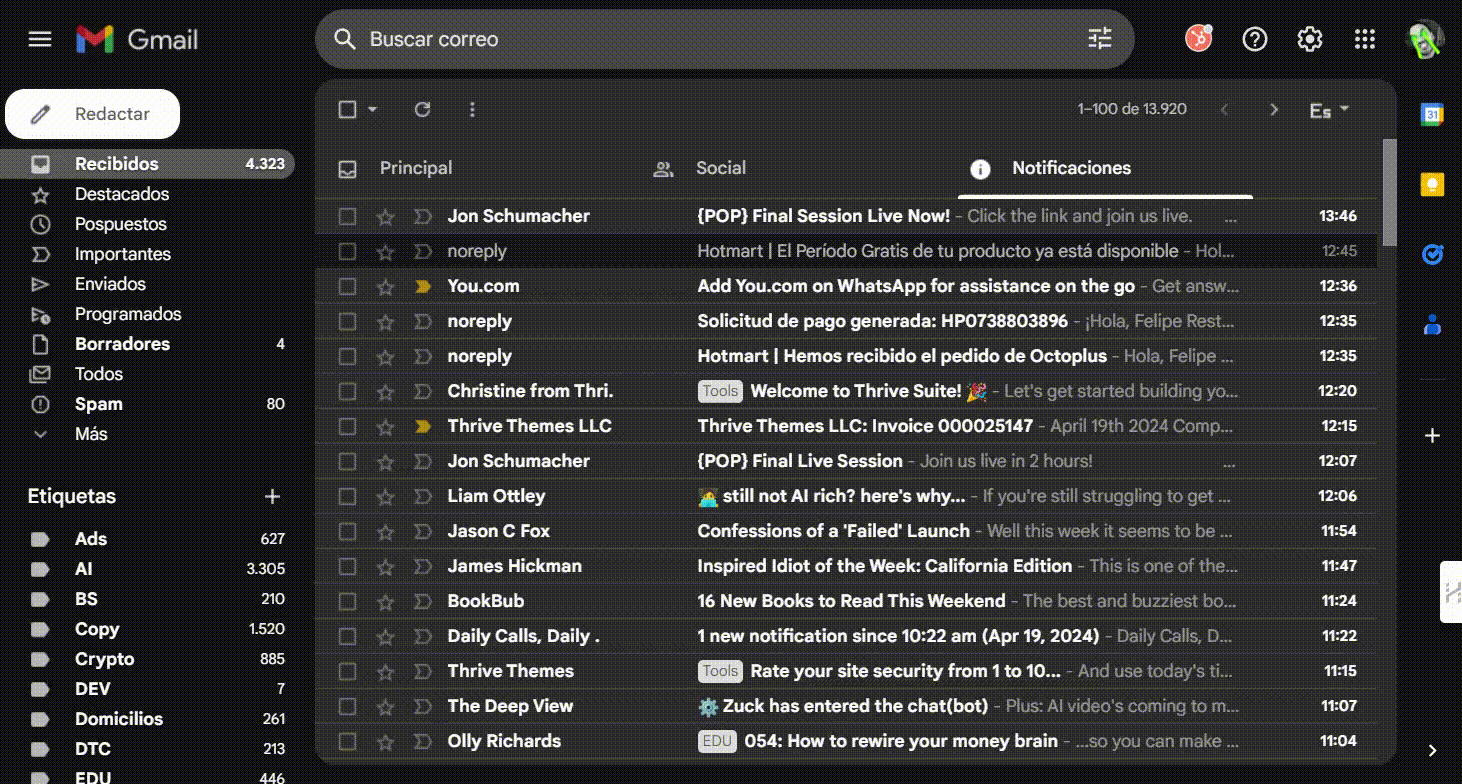
Task: Mark Jason C Fox email as important
Action: pos(422,532)
